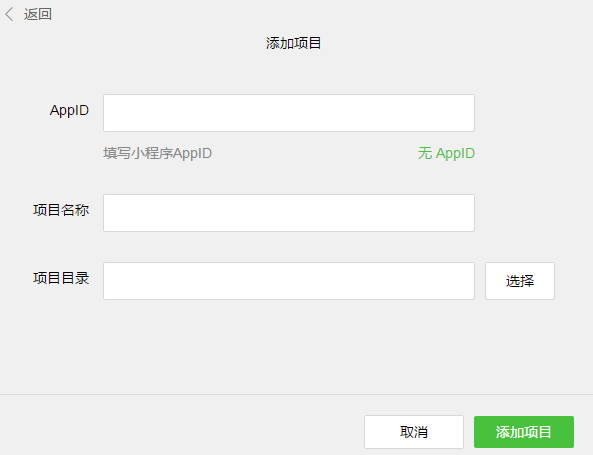The width and height of the screenshot is (593, 455).
Task: Click the divider line above footer buttons
Action: tap(296, 394)
